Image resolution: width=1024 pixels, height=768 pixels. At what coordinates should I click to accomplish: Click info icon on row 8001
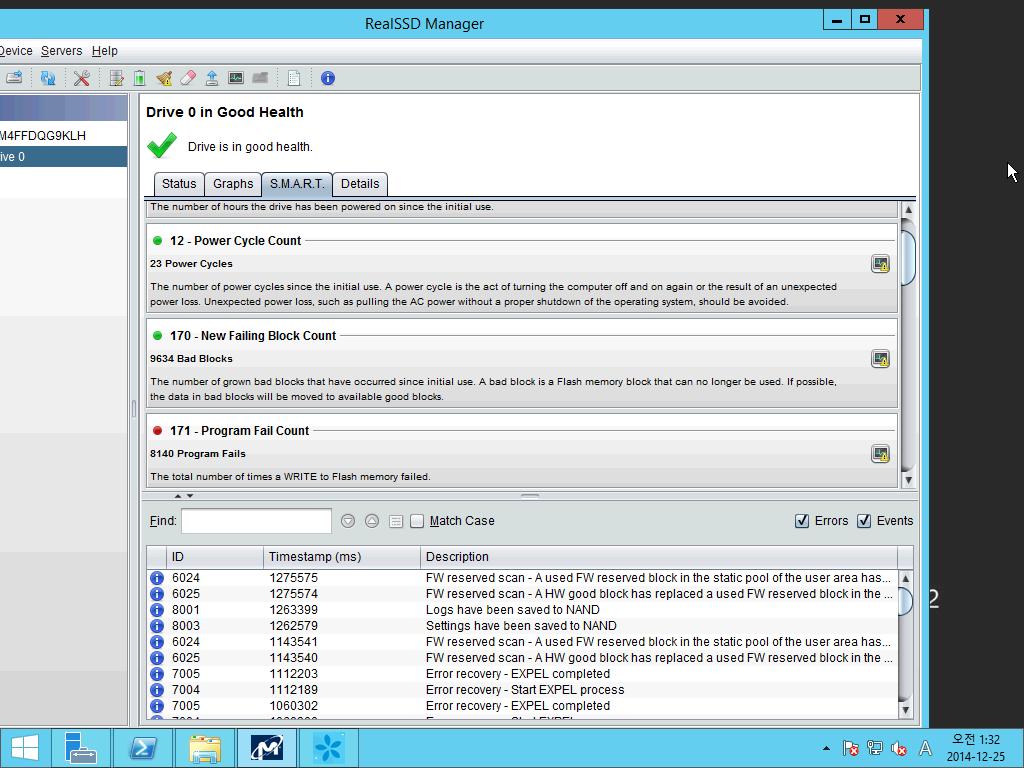click(157, 610)
